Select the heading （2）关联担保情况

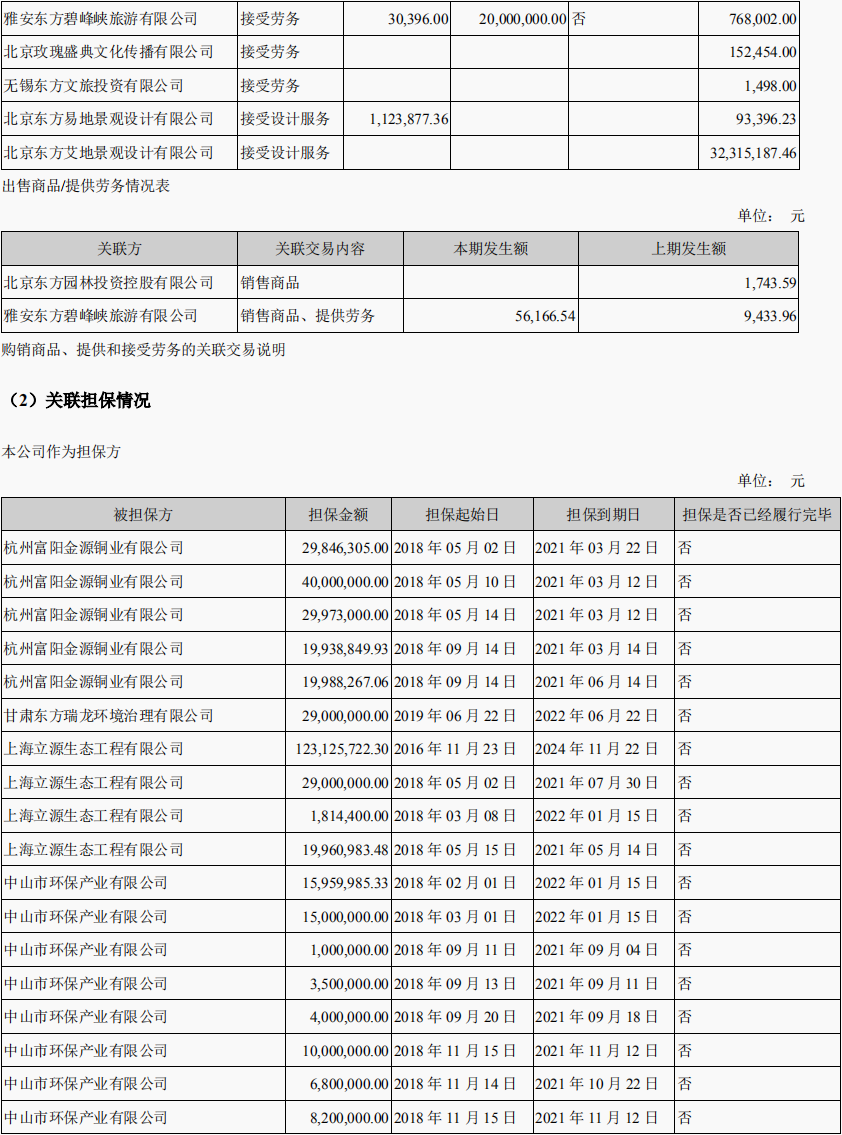click(77, 400)
